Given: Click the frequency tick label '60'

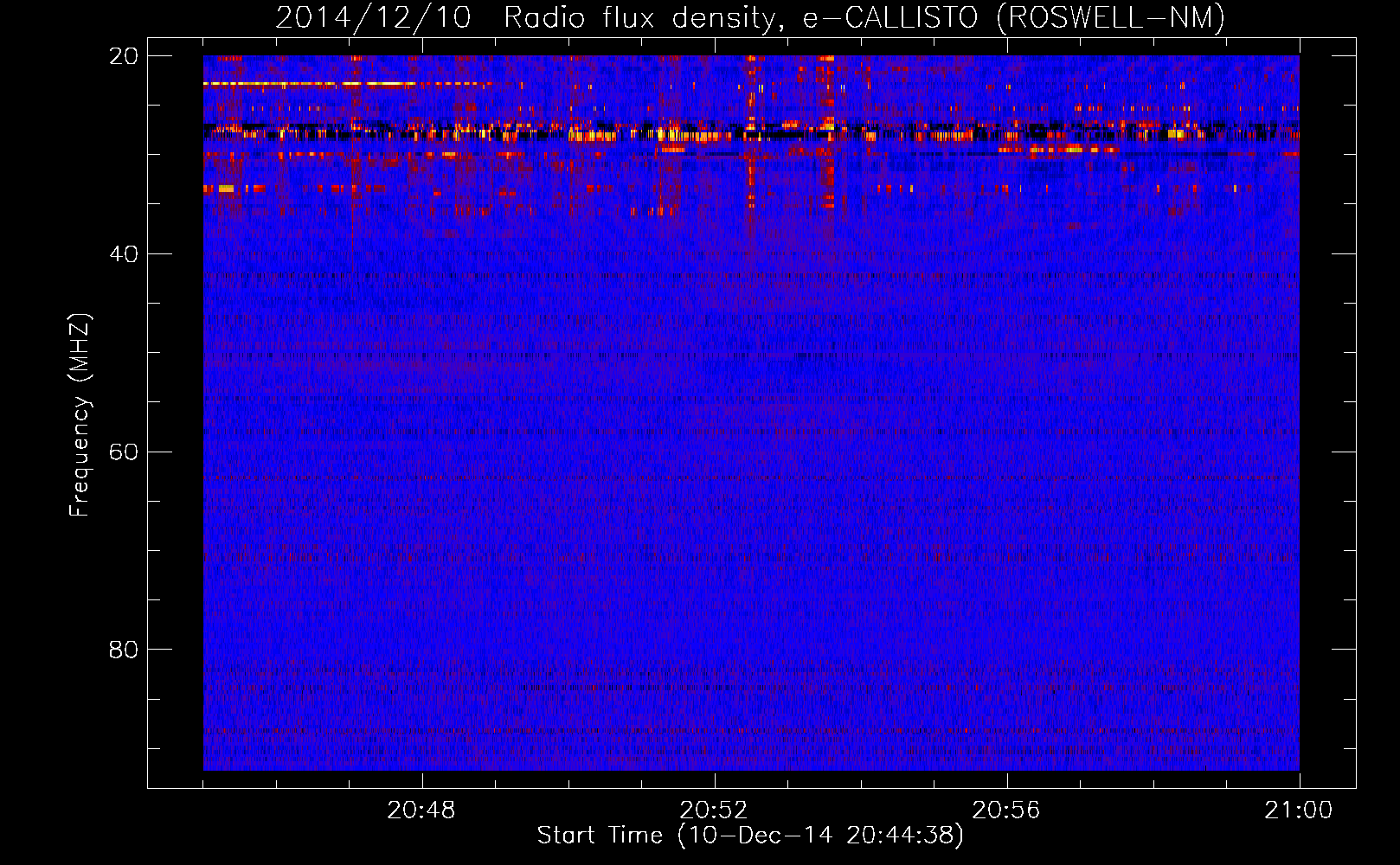Looking at the screenshot, I should click(x=124, y=452).
